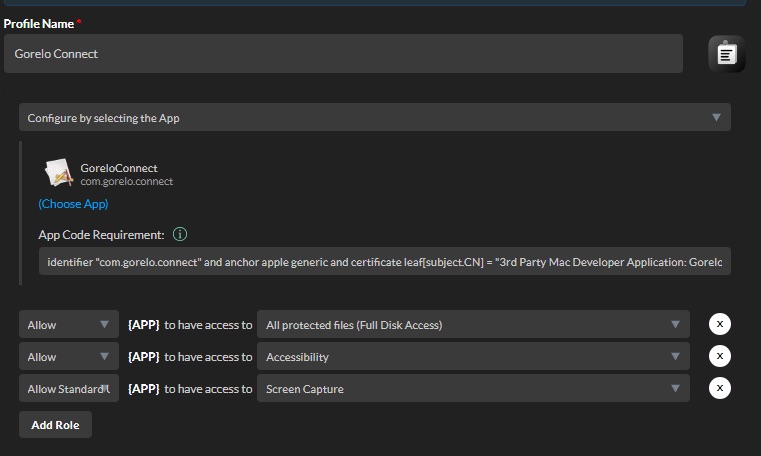Open Allow dropdown for Full Disk Access
This screenshot has height=456, width=761.
pyautogui.click(x=68, y=325)
